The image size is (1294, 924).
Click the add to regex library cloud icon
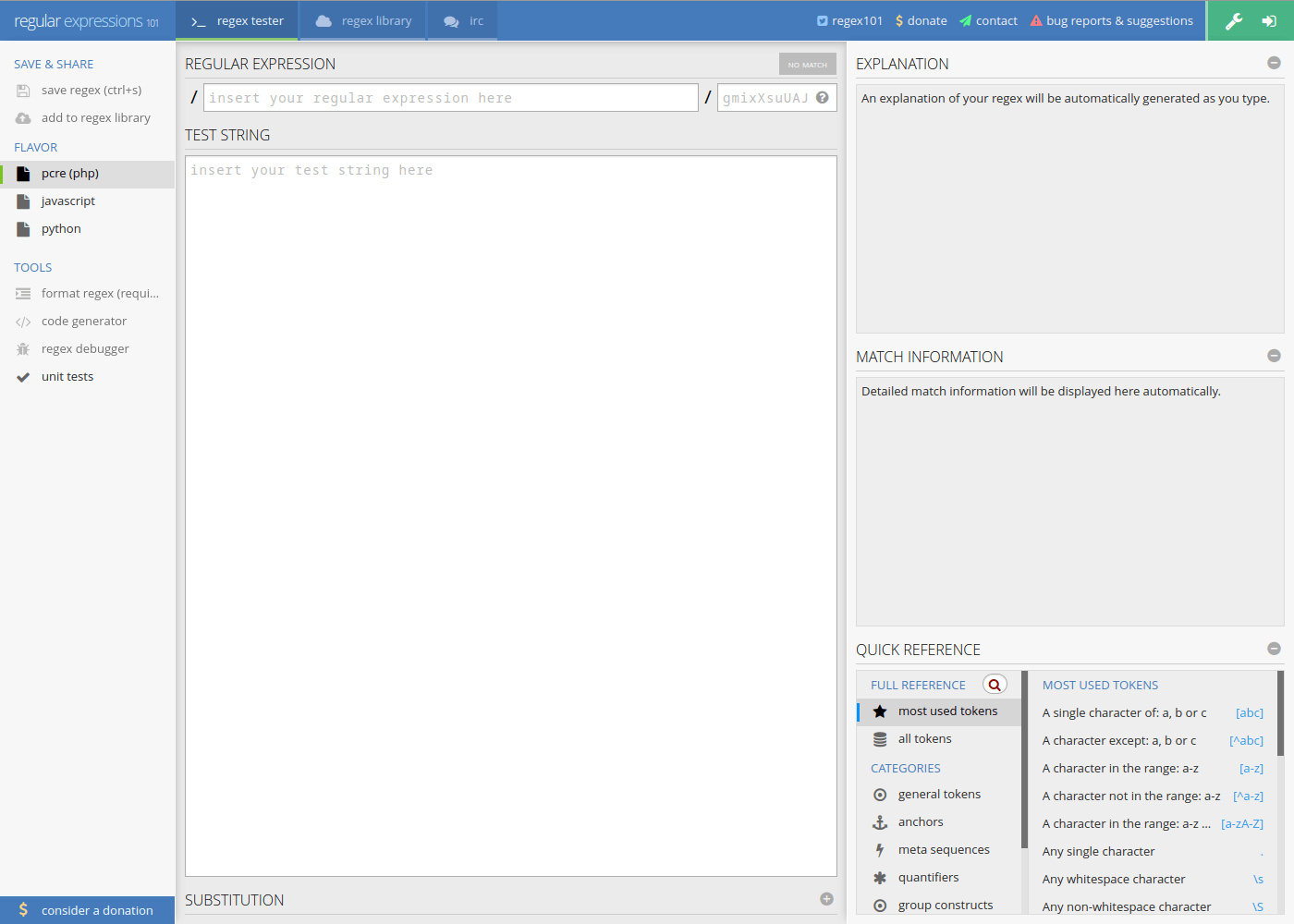[22, 117]
